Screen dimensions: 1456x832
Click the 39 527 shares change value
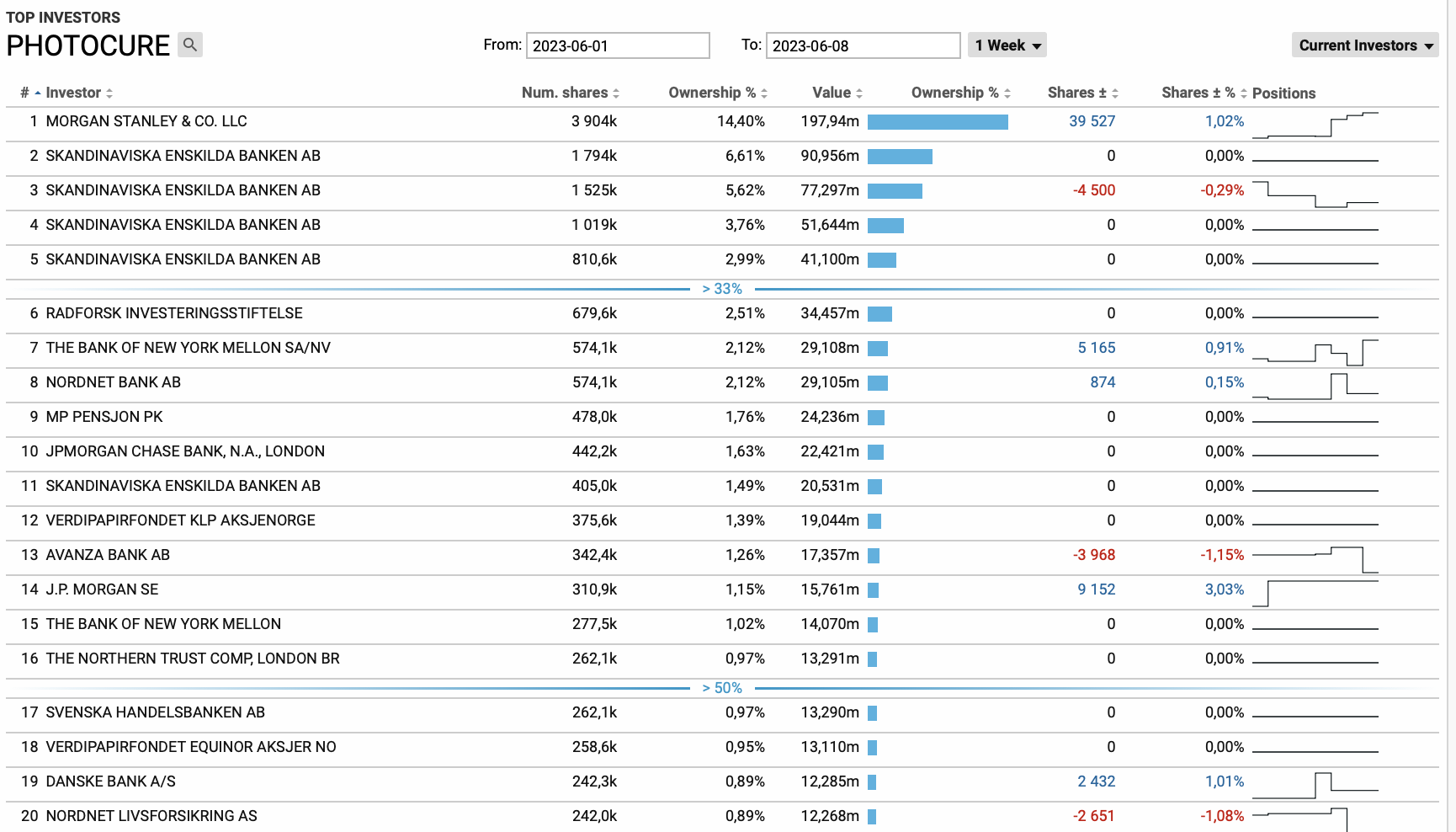pos(1092,121)
